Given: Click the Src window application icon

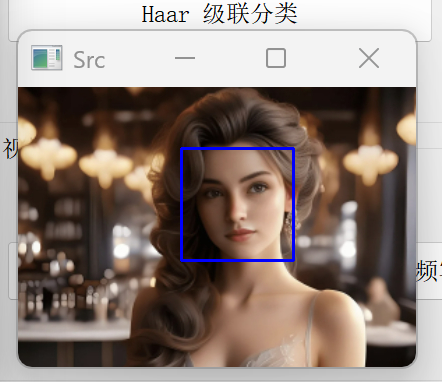Looking at the screenshot, I should click(47, 58).
